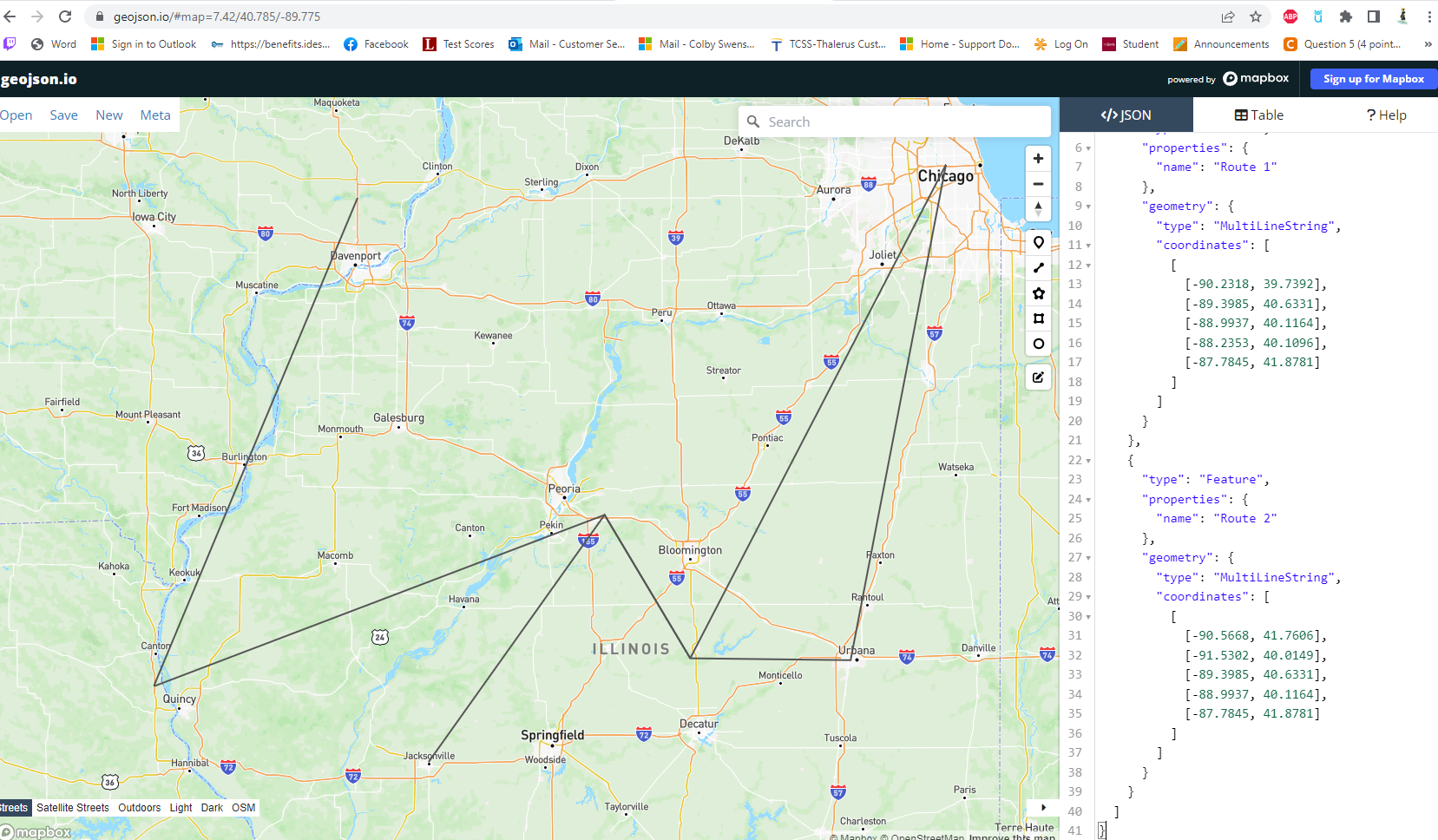Zoom in on the map
Screen dimensions: 1438x840
(x=1038, y=159)
